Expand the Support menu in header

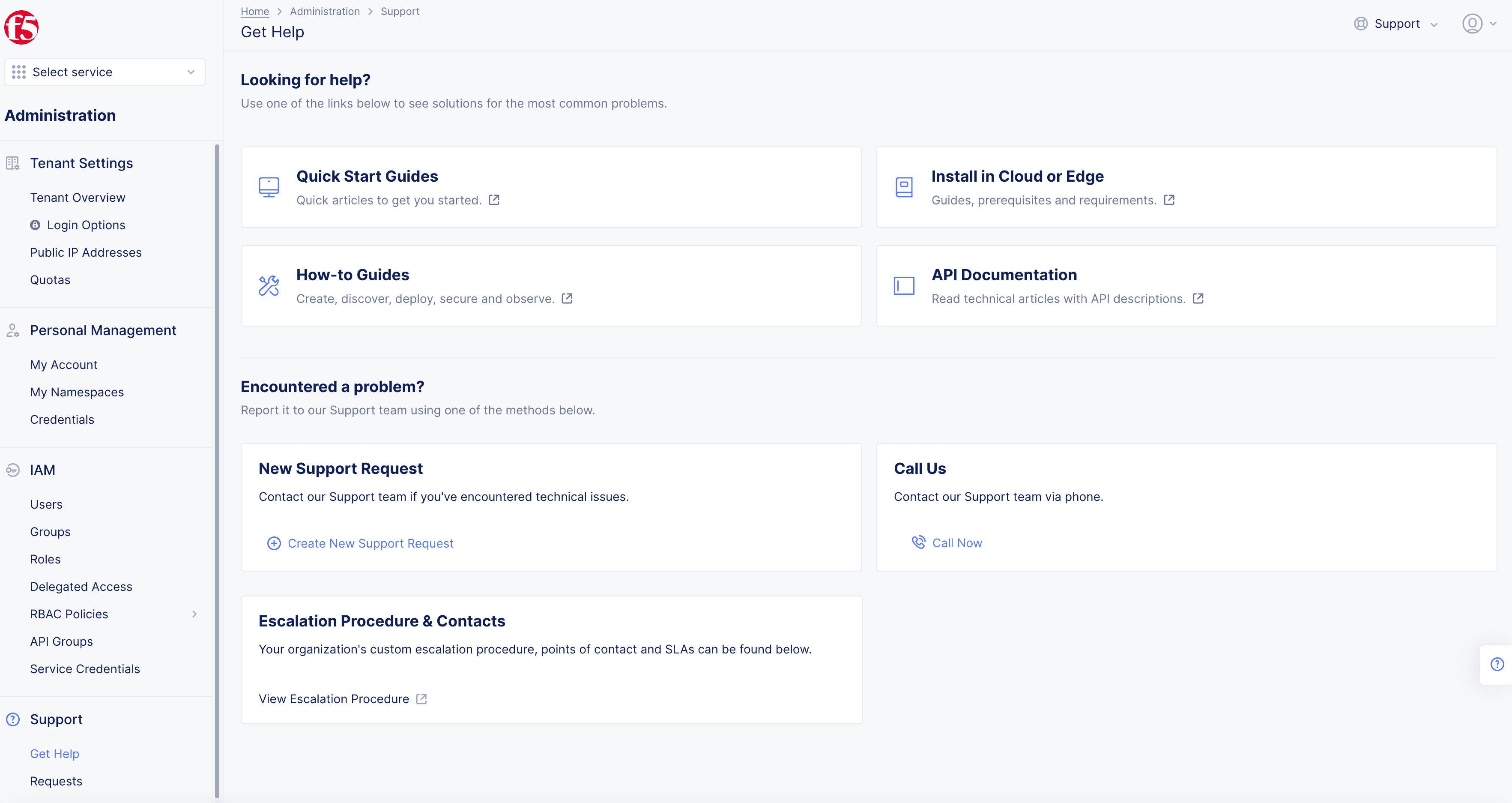pos(1396,24)
